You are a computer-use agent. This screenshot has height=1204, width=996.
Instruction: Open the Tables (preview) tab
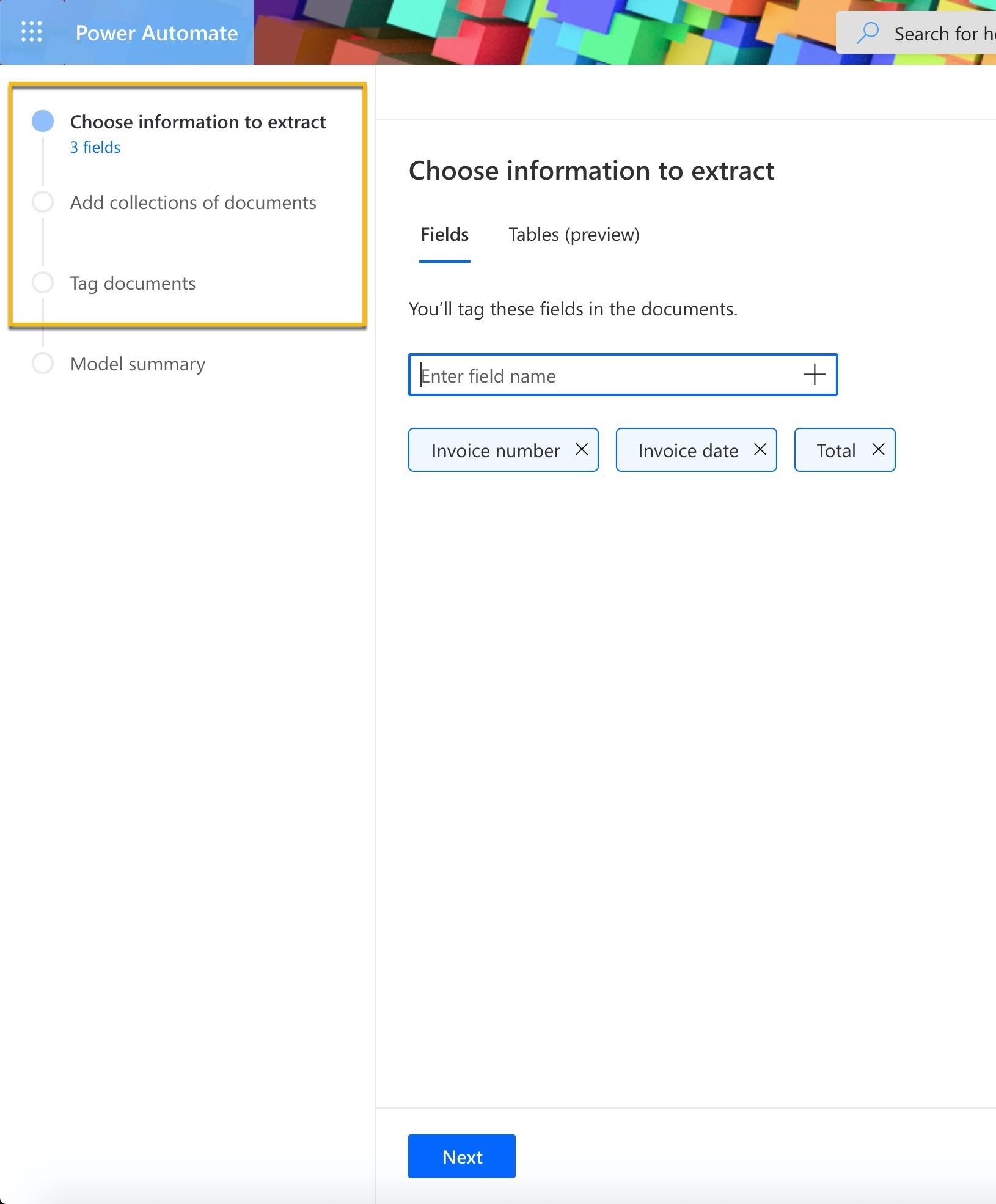574,235
